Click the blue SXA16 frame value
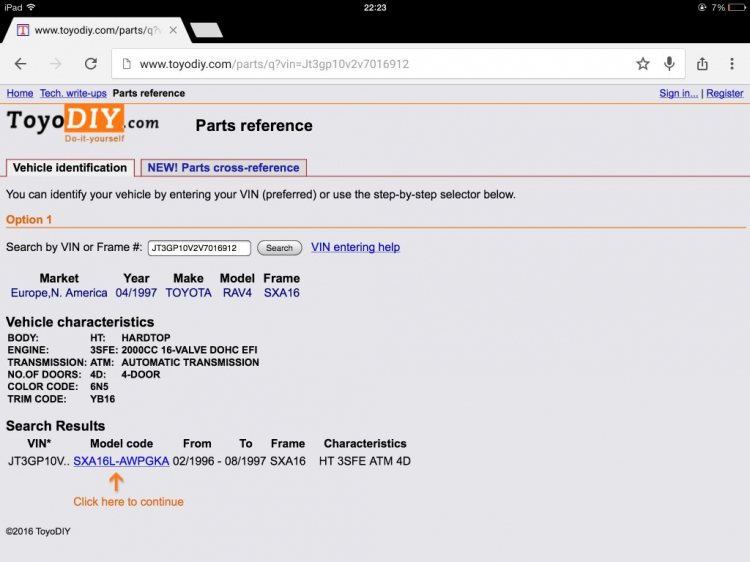This screenshot has height=562, width=750. (282, 293)
